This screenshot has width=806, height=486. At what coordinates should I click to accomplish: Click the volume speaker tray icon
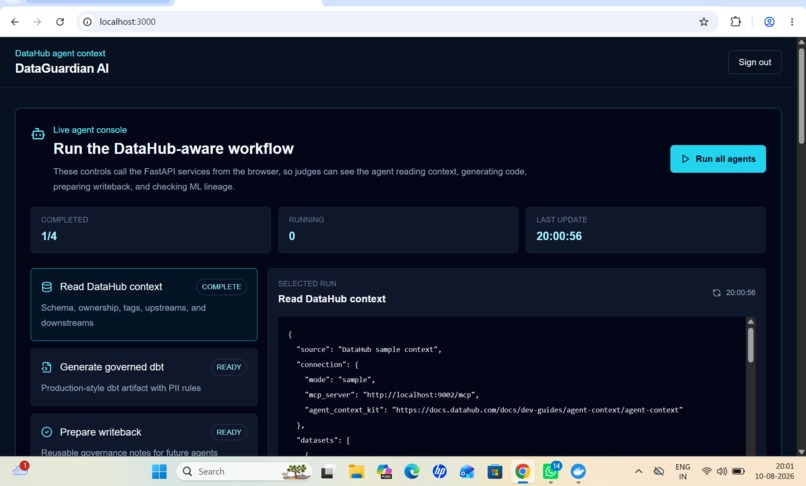point(722,471)
